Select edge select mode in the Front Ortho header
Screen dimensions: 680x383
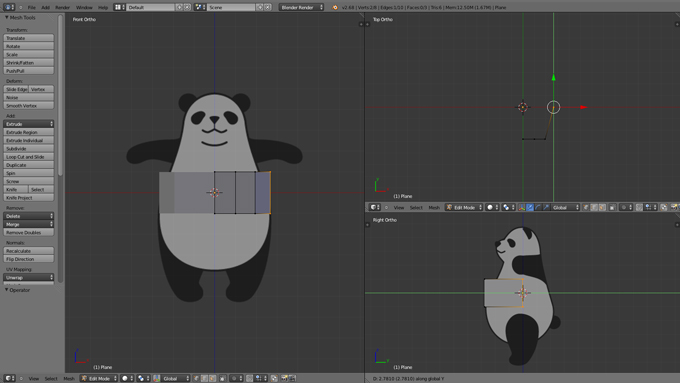coord(204,378)
